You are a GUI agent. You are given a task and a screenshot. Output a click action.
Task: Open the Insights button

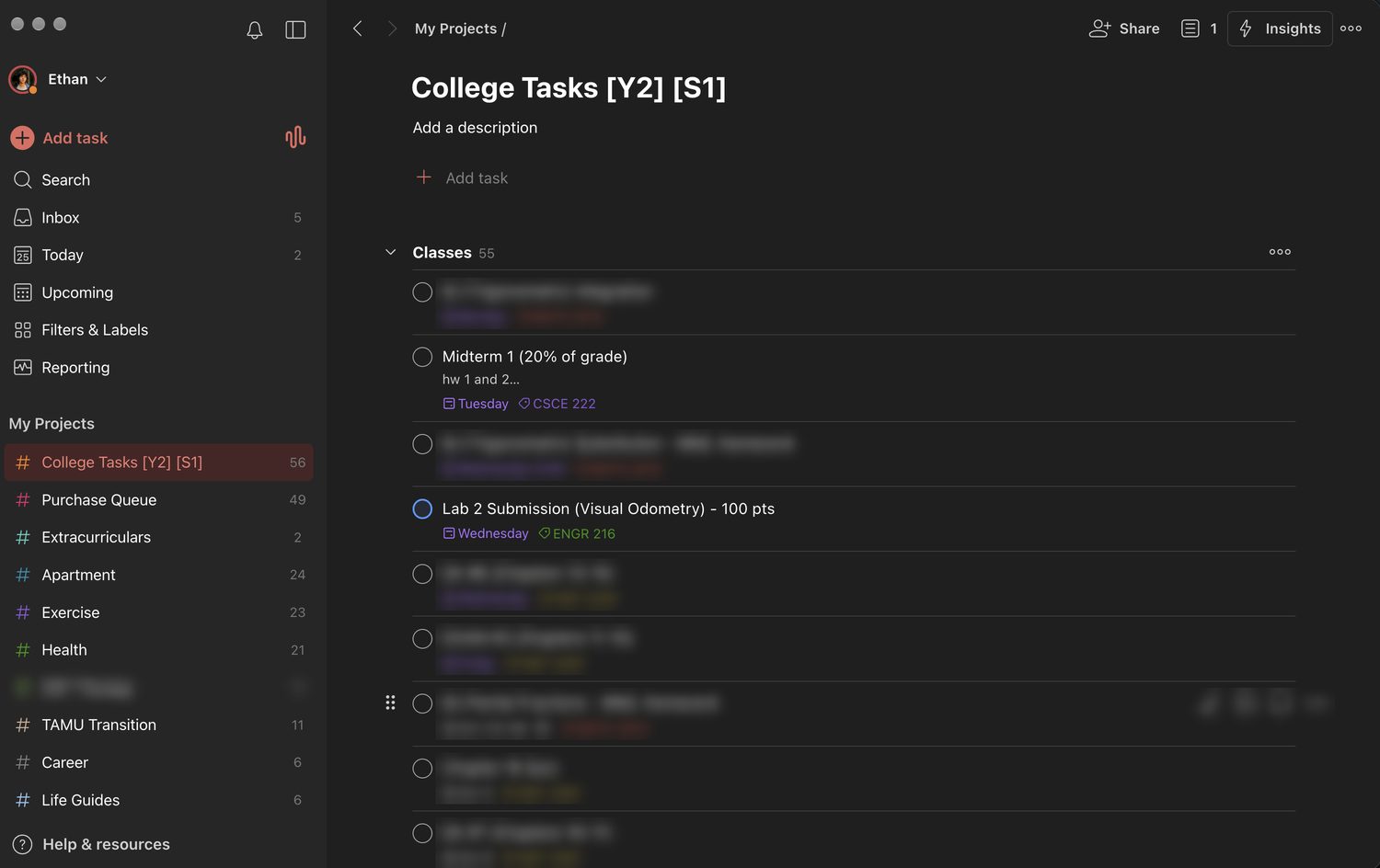1280,29
